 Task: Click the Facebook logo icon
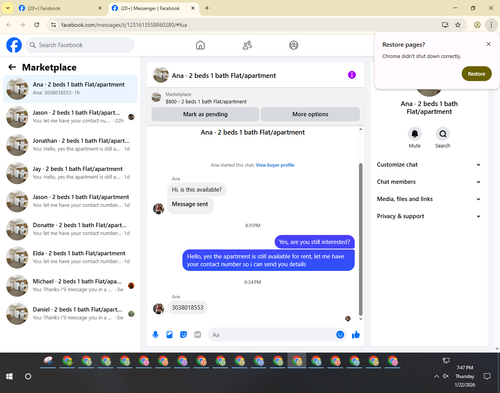click(x=14, y=45)
